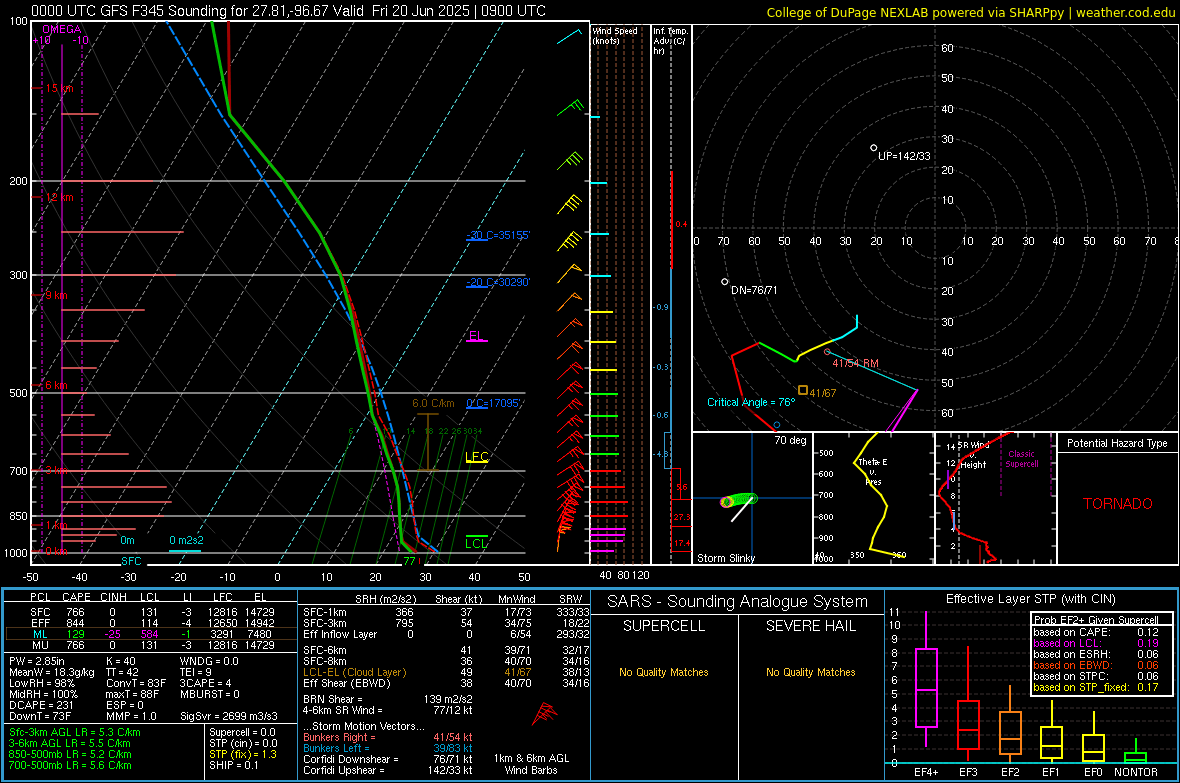Click the red 1km & 6km wind barbs icon
The image size is (1180, 783).
point(544,713)
